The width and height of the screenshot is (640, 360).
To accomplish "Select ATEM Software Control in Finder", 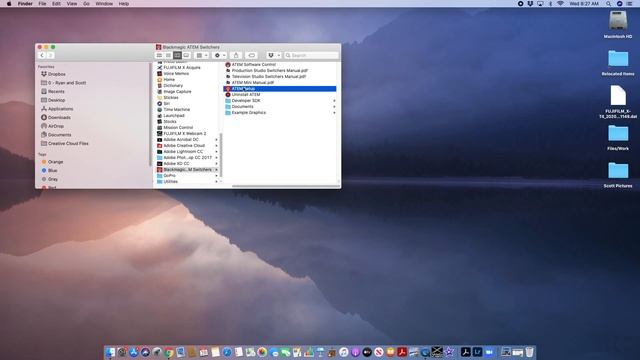I will [253, 64].
